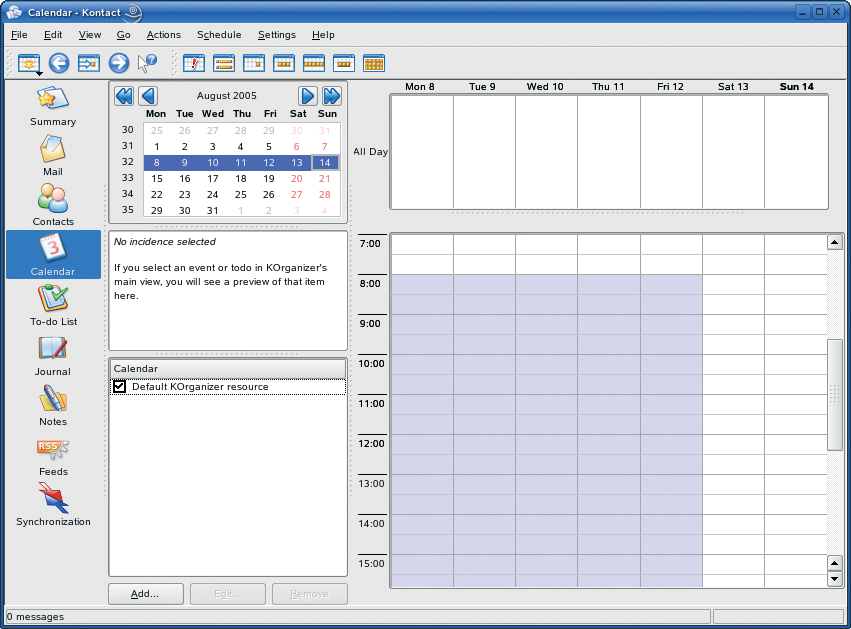The height and width of the screenshot is (629, 851).
Task: Open the To-do List component
Action: [x=53, y=305]
